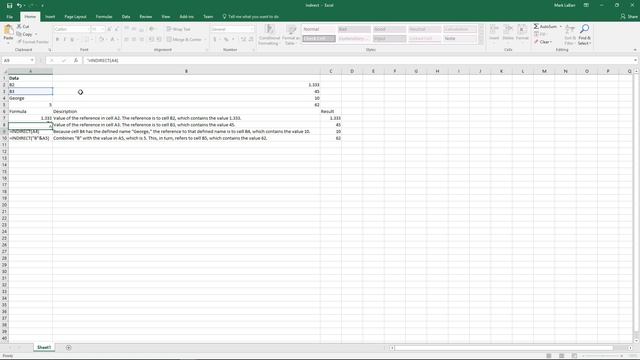Screen dimensions: 640x360
Task: Switch to Page Break Preview in status bar
Action: (574, 356)
